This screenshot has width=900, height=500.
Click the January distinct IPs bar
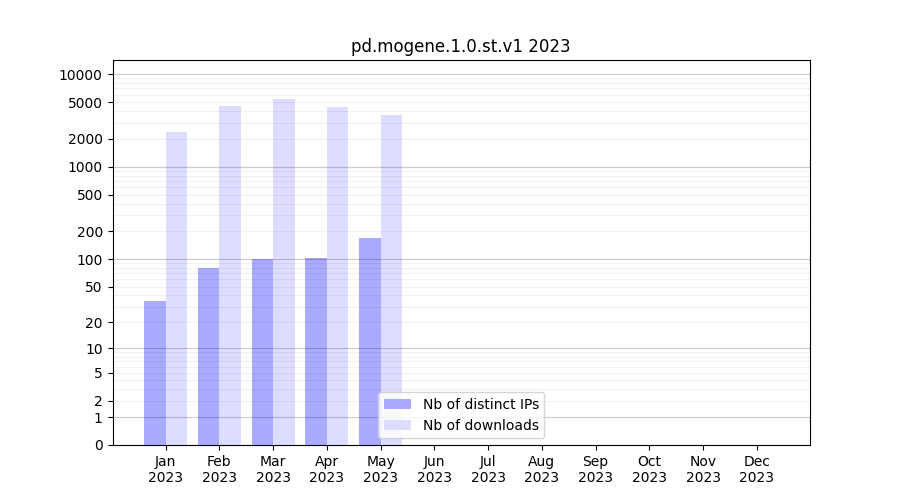(x=155, y=373)
